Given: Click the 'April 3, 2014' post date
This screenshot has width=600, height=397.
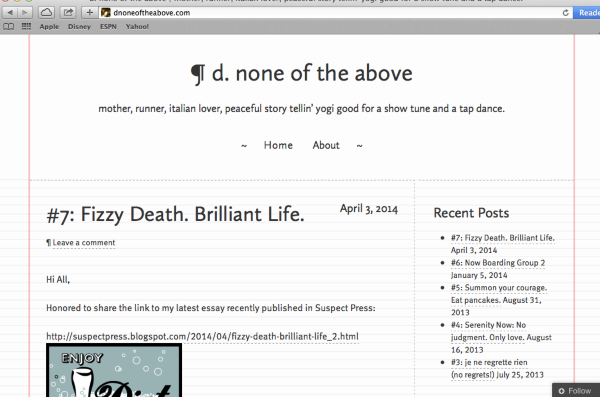Looking at the screenshot, I should (x=369, y=209).
